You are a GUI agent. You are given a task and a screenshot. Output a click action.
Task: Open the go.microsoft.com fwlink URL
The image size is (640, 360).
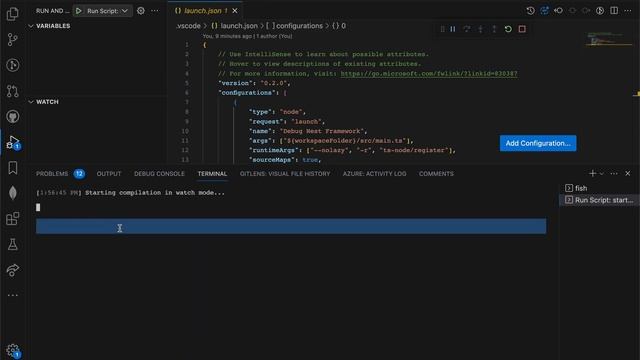point(429,73)
